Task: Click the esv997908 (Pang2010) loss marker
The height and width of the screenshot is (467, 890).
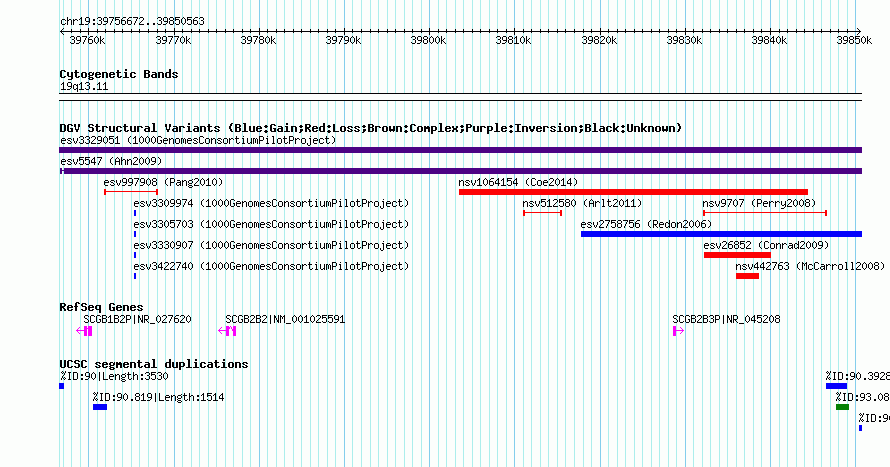Action: (131, 192)
